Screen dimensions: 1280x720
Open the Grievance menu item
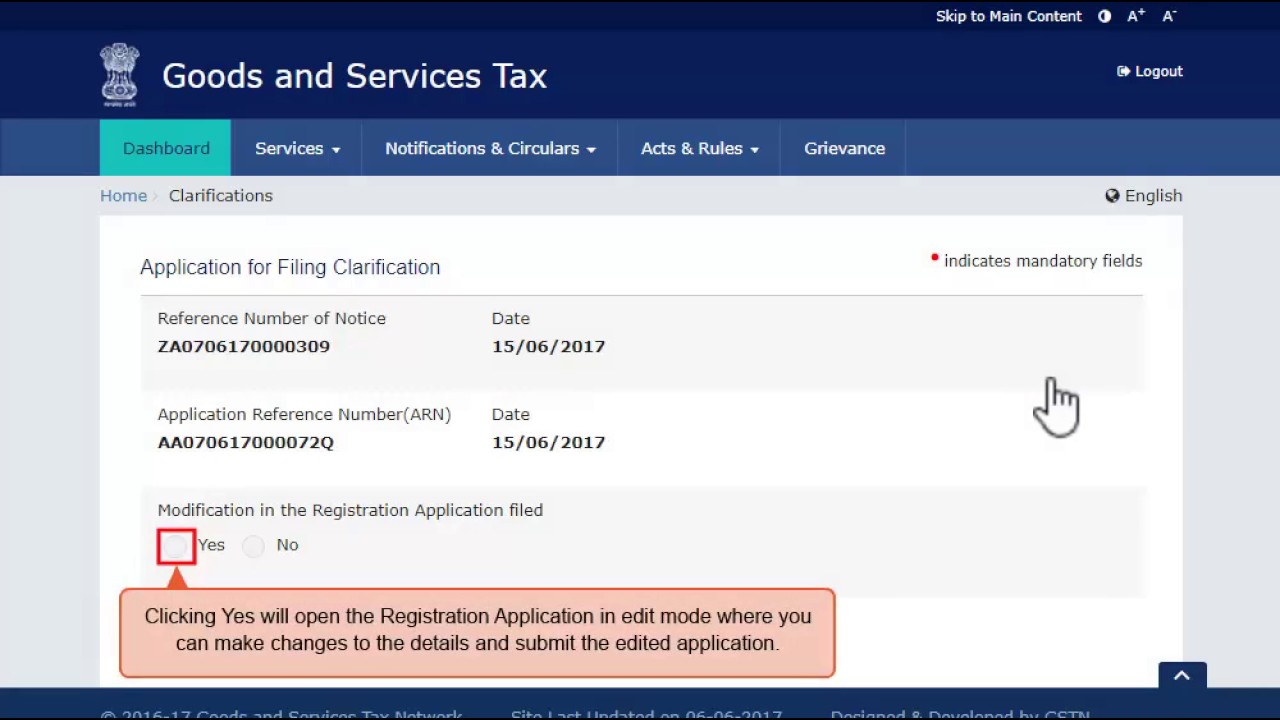tap(844, 148)
